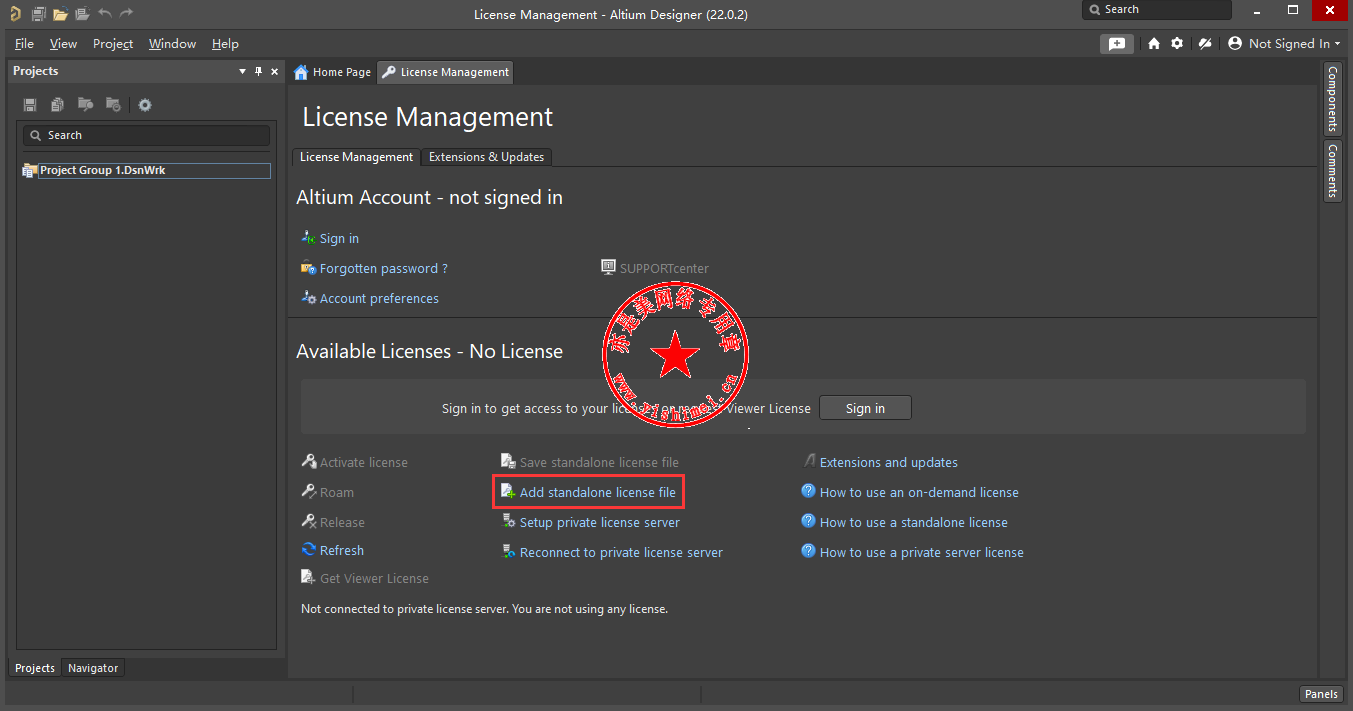Click Get Viewer License
The image size is (1353, 711).
(374, 579)
